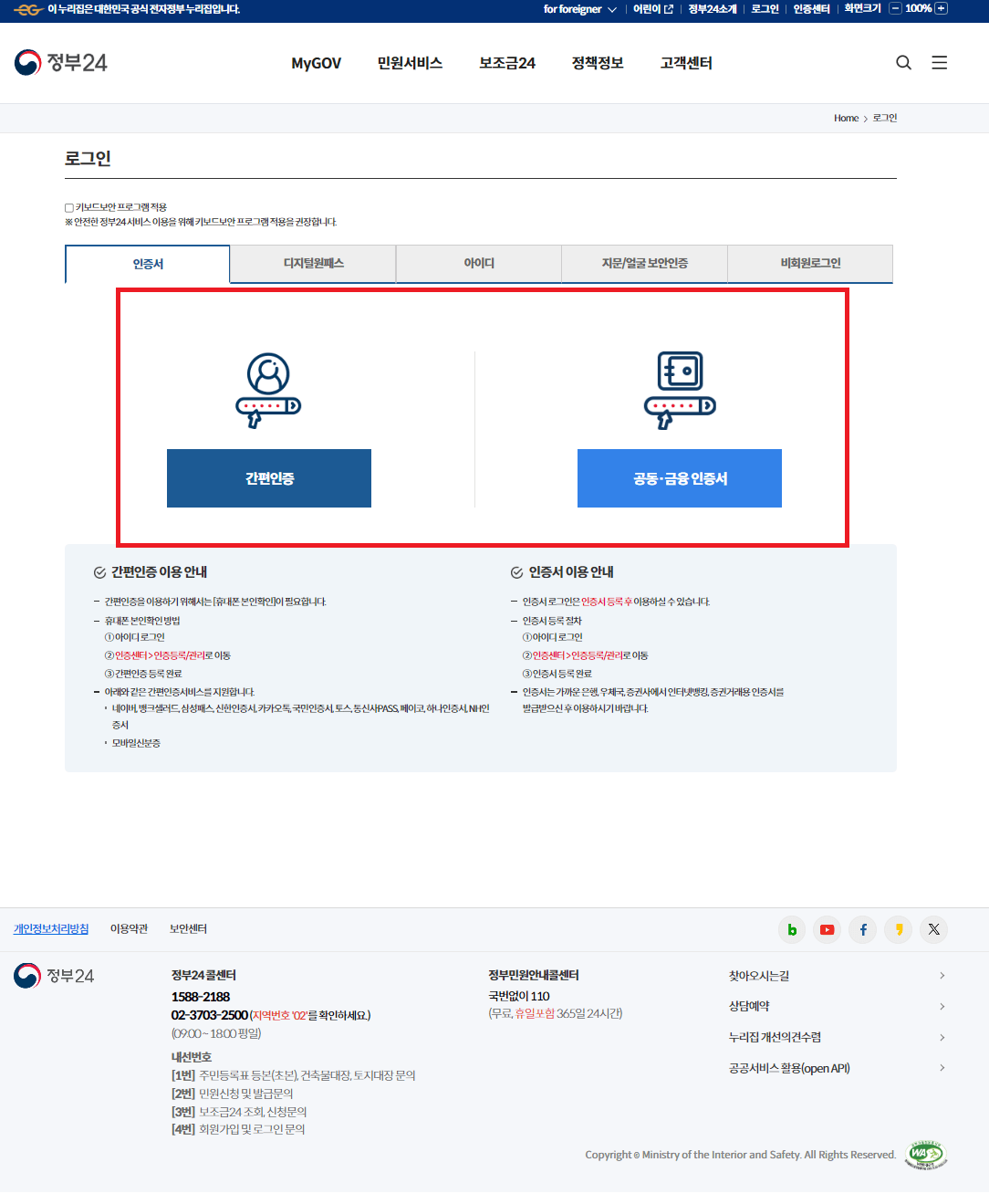Open the 고객센터 menu
The height and width of the screenshot is (1204, 989).
coord(684,62)
